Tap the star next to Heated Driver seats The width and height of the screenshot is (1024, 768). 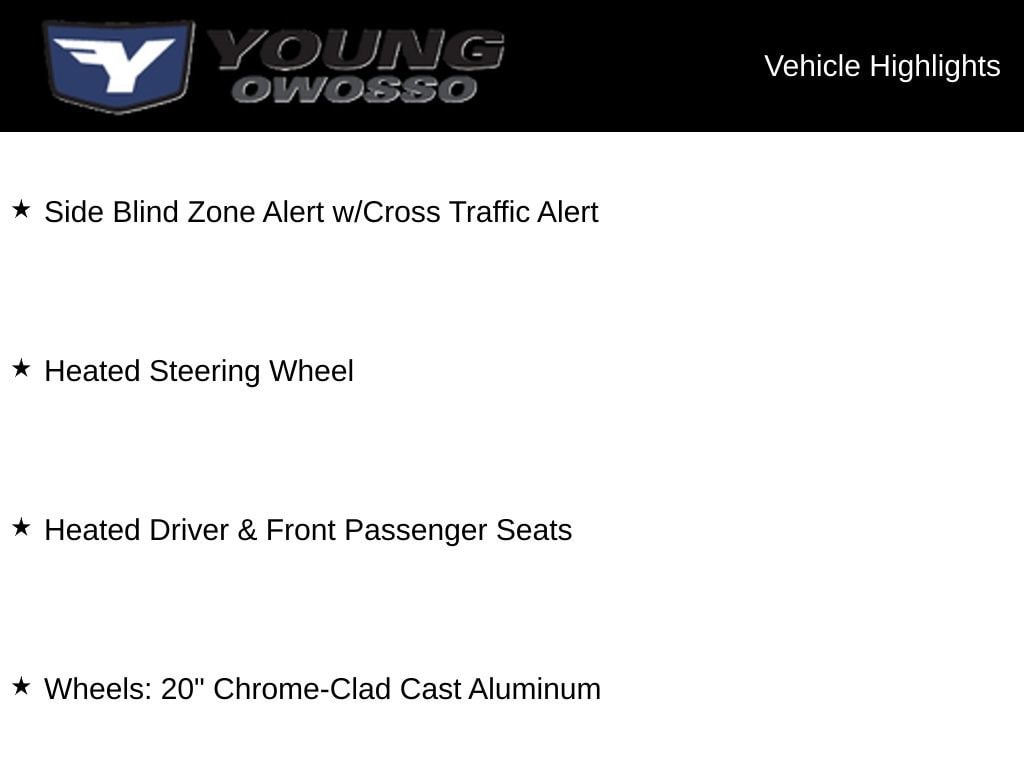pos(22,528)
